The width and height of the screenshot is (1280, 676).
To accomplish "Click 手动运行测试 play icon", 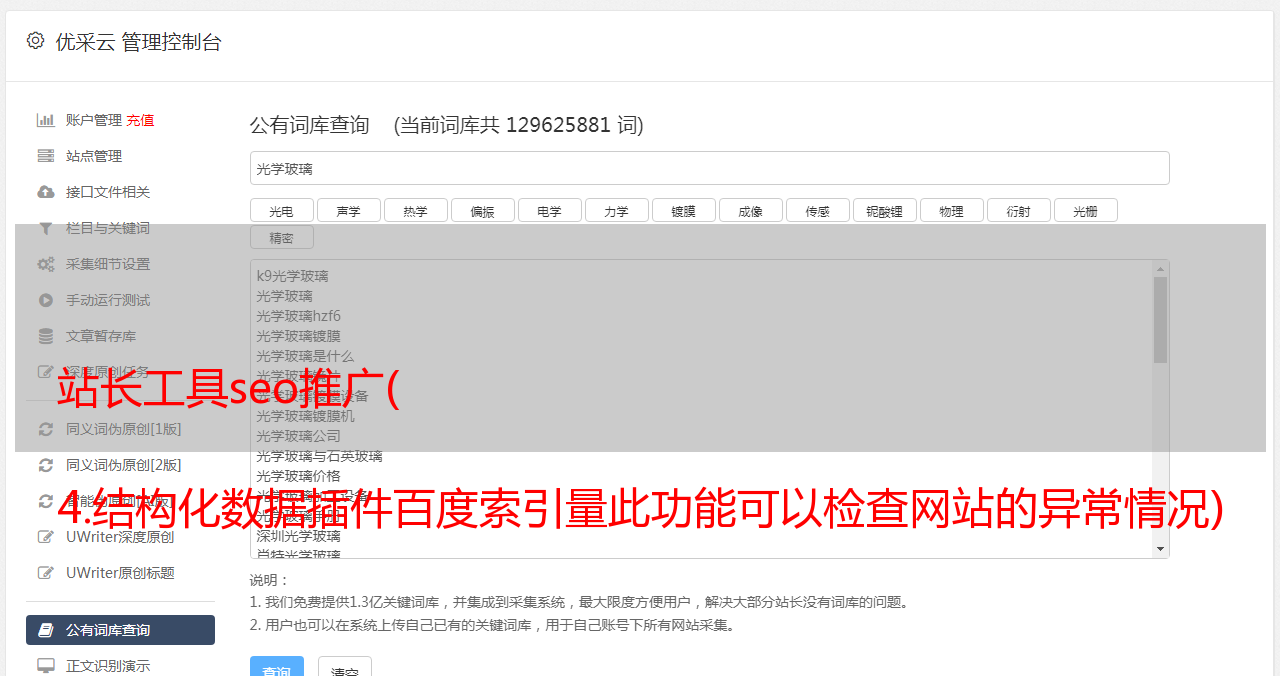I will pyautogui.click(x=46, y=300).
